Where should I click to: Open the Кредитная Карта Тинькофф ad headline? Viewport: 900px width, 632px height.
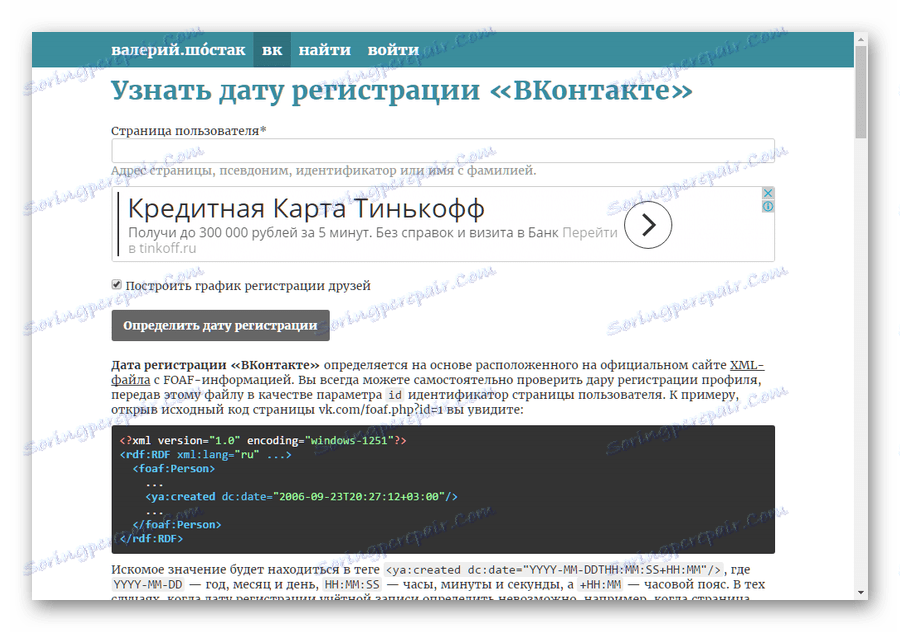306,208
